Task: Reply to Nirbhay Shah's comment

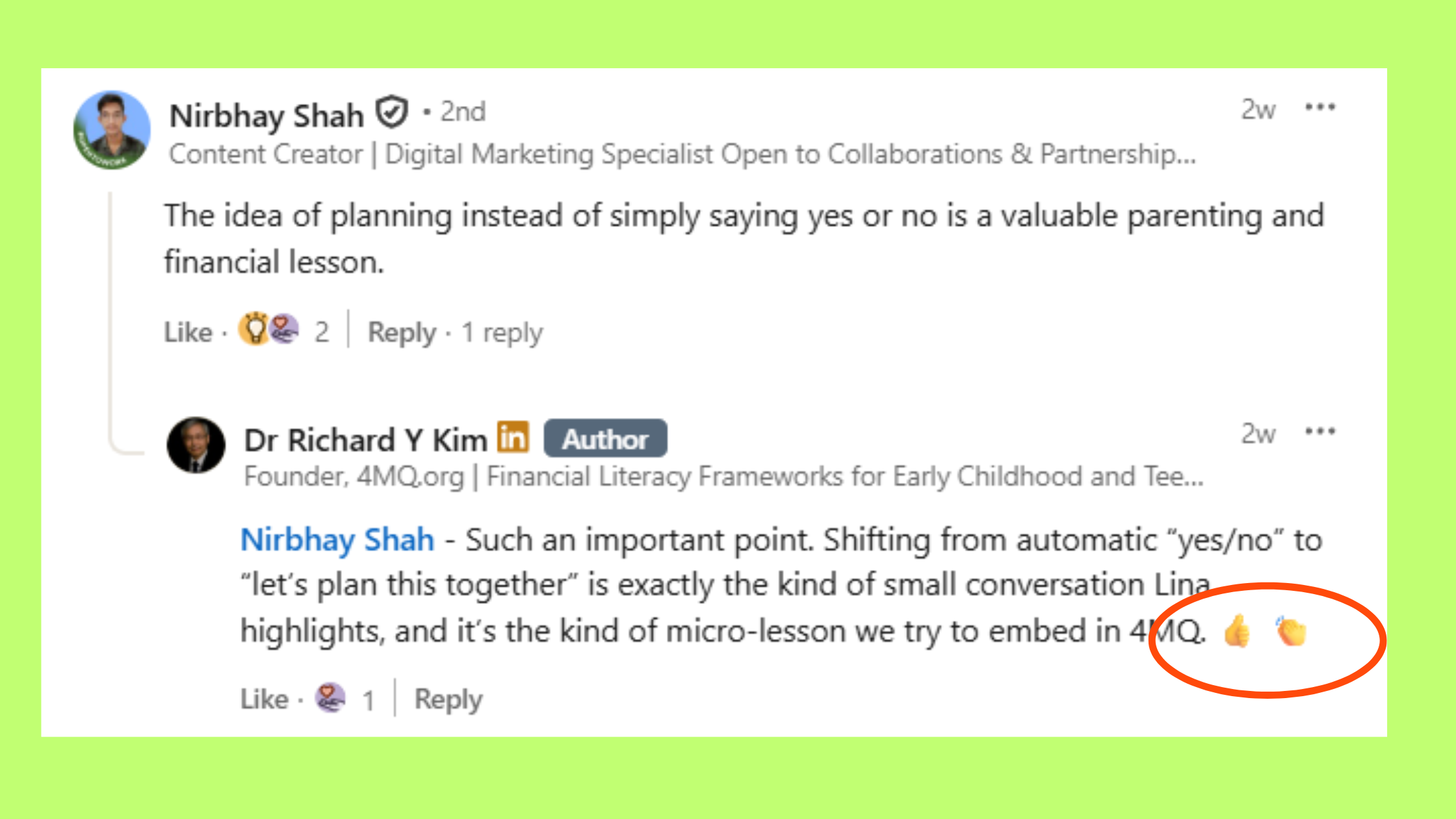Action: (x=402, y=331)
